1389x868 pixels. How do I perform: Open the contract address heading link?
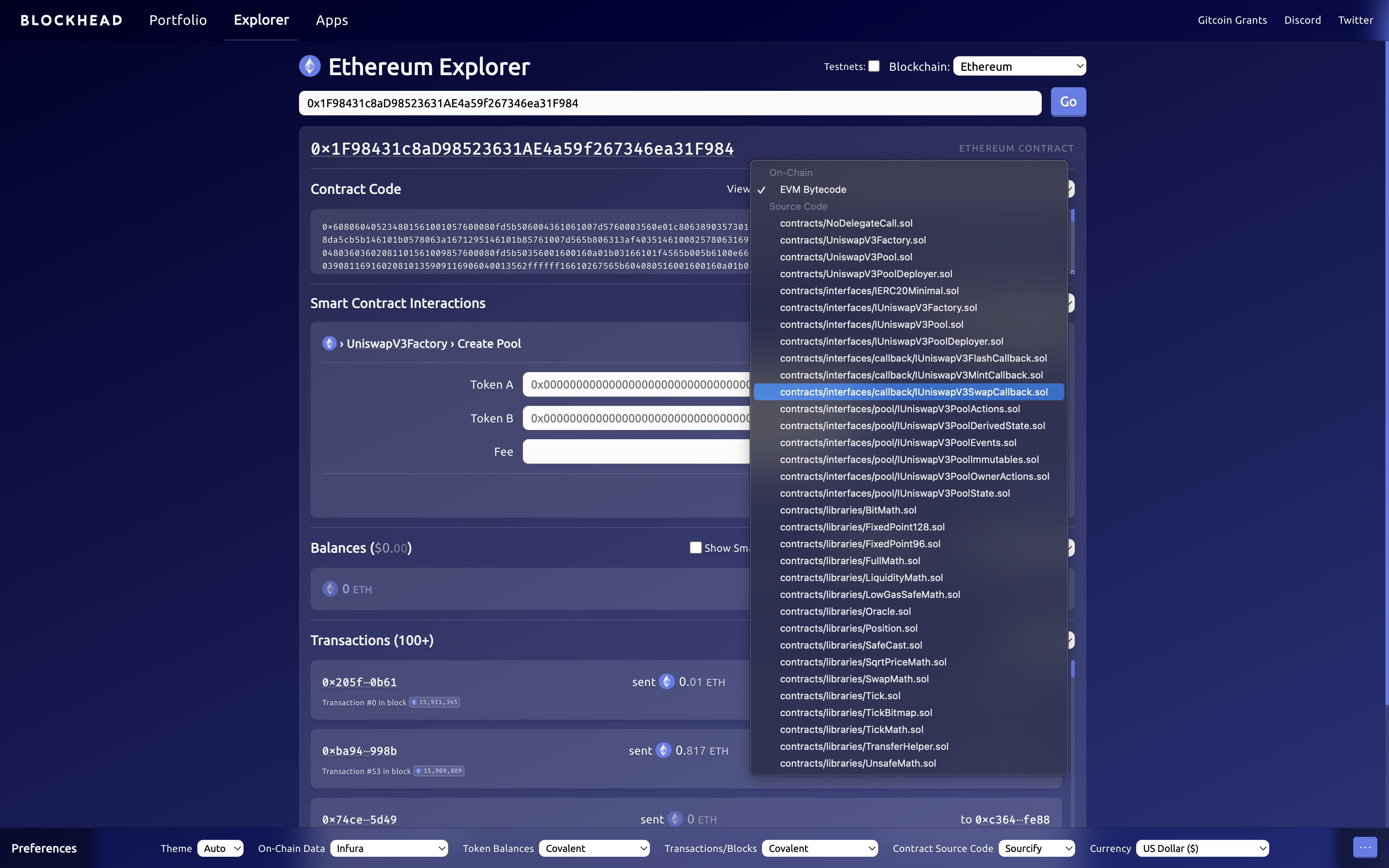click(x=522, y=149)
